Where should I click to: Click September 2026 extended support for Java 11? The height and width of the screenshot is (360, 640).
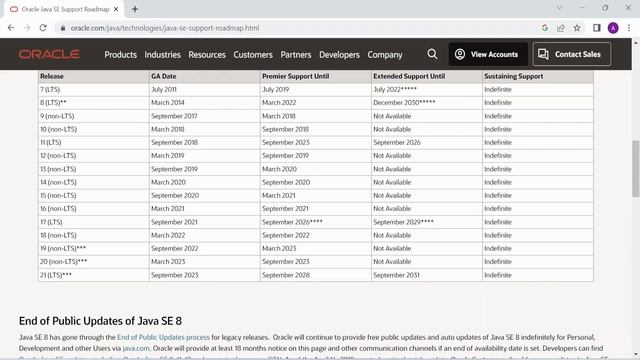(x=427, y=142)
